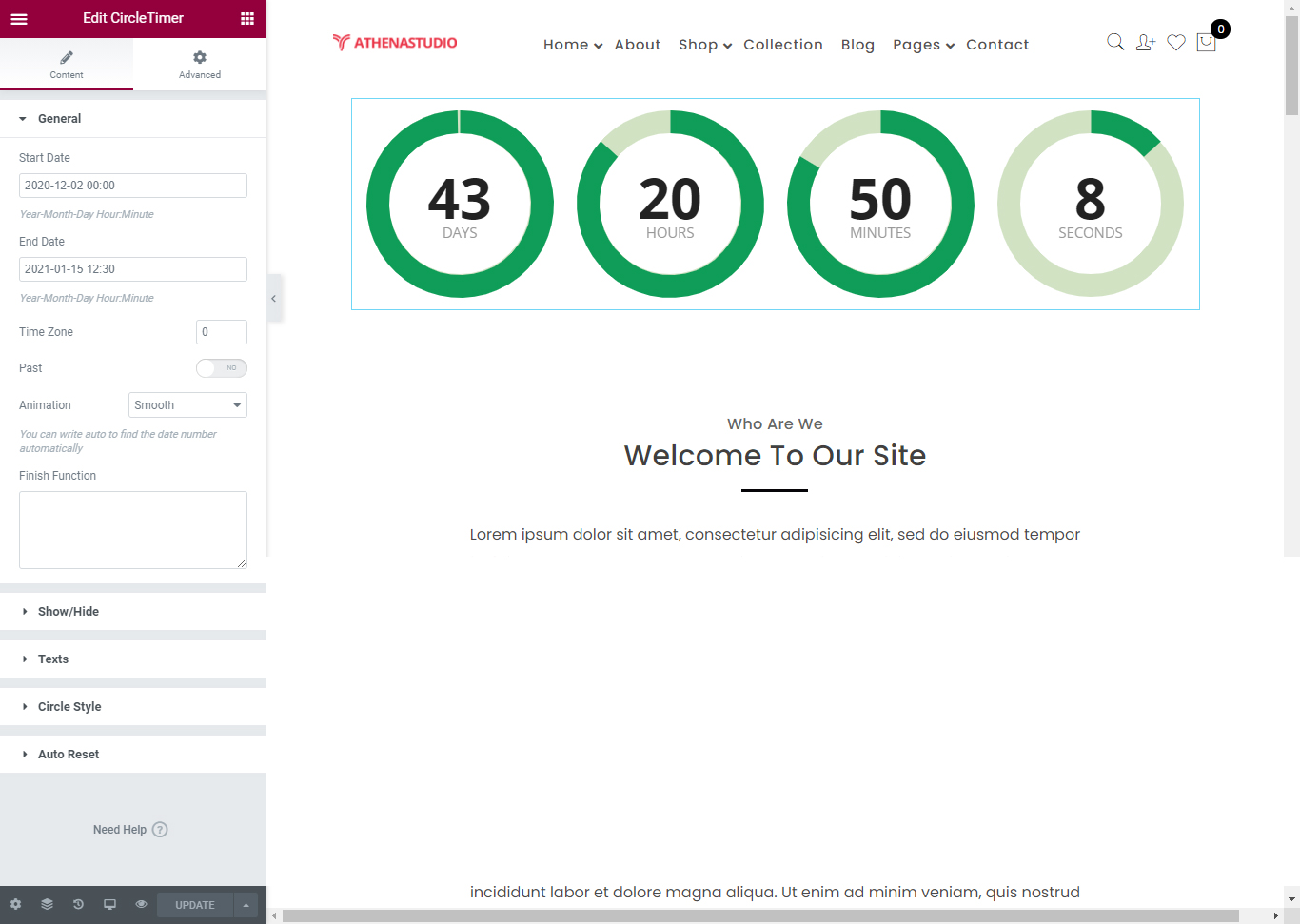Open the Animation dropdown showing Smooth
This screenshot has width=1300, height=924.
(187, 404)
